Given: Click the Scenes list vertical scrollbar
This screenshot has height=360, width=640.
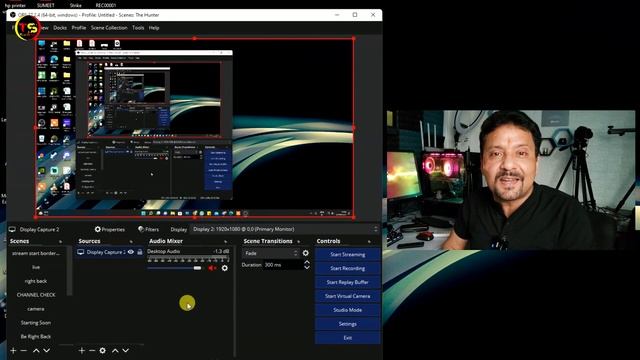Looking at the screenshot, I should click(69, 271).
